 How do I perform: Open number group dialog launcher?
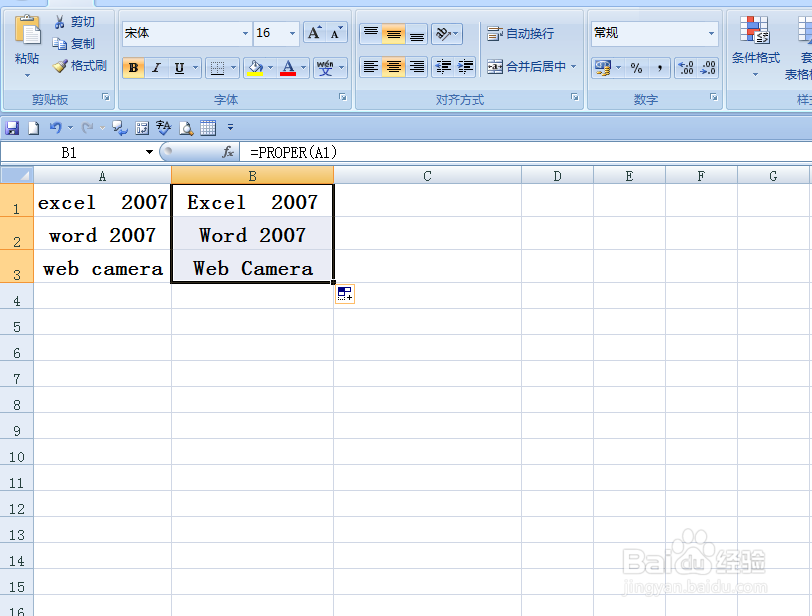(714, 97)
